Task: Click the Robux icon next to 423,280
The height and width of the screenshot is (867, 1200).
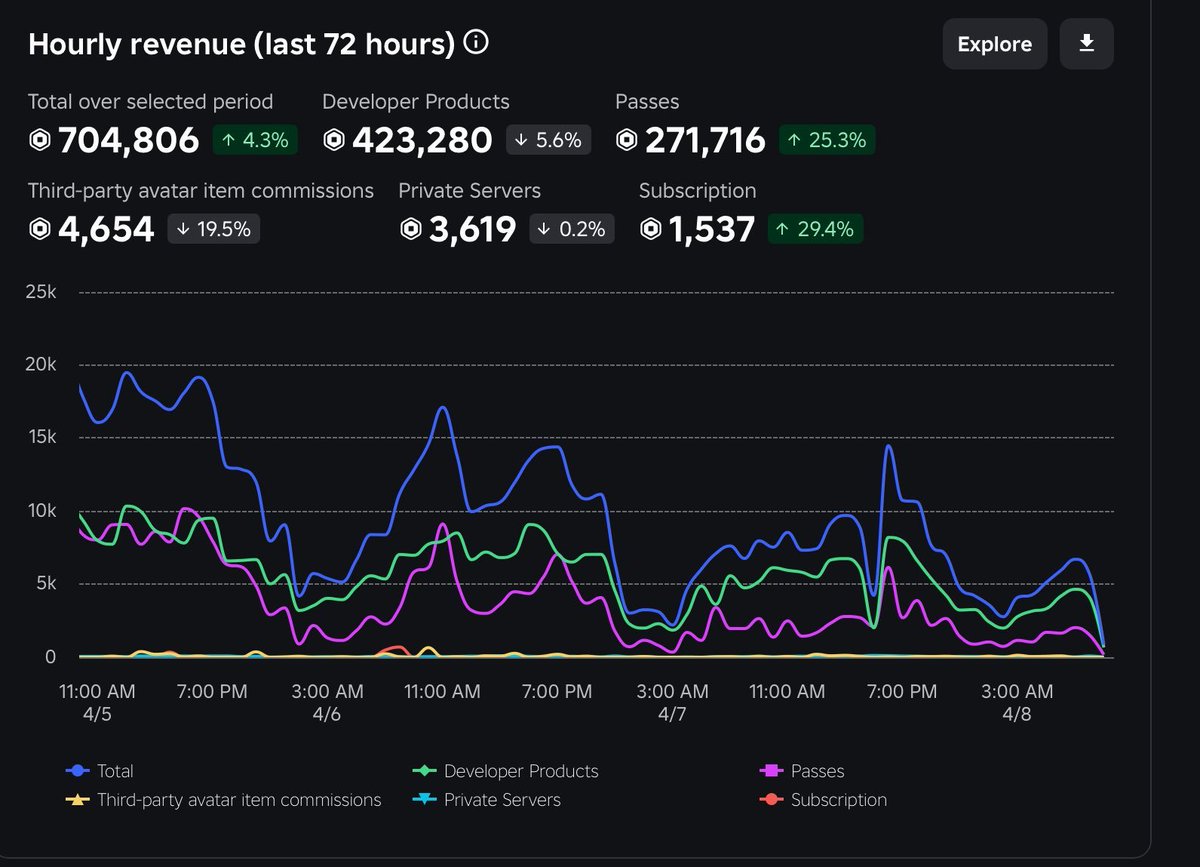Action: click(x=334, y=141)
